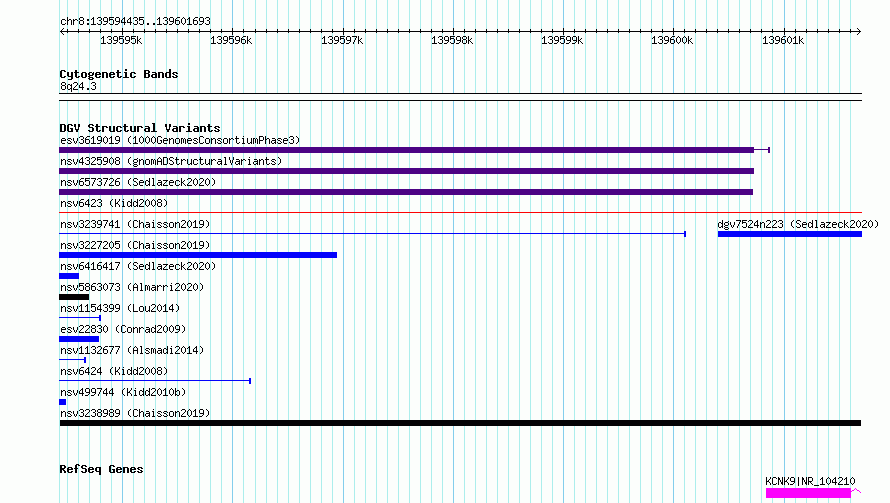Click the thin blue line under nsv1132677
Viewport: 890px width, 503px height.
click(x=73, y=359)
